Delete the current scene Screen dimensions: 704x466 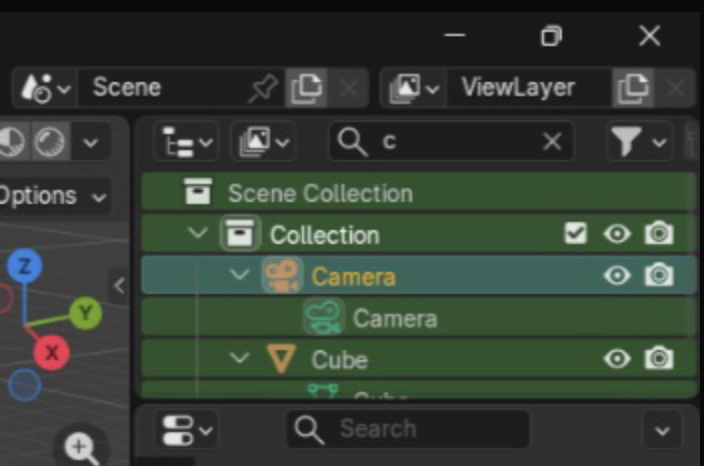pos(348,87)
